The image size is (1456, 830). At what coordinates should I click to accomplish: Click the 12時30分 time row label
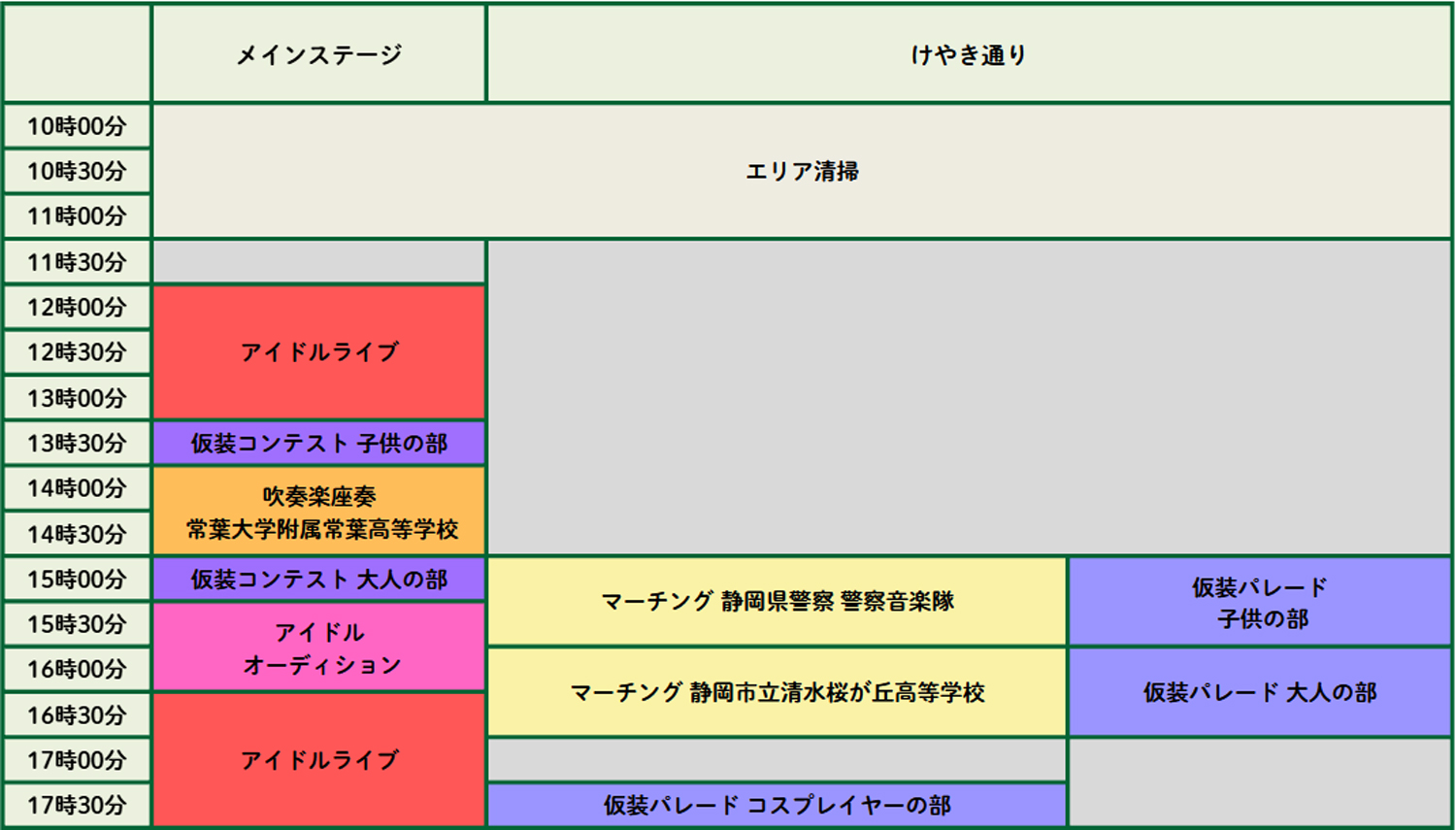point(77,352)
